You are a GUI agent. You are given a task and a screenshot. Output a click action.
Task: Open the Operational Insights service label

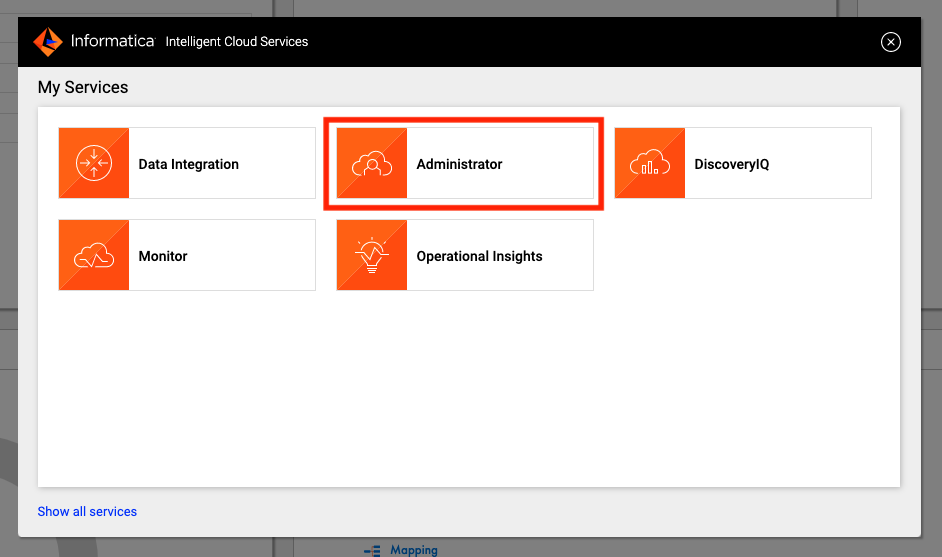(x=479, y=256)
